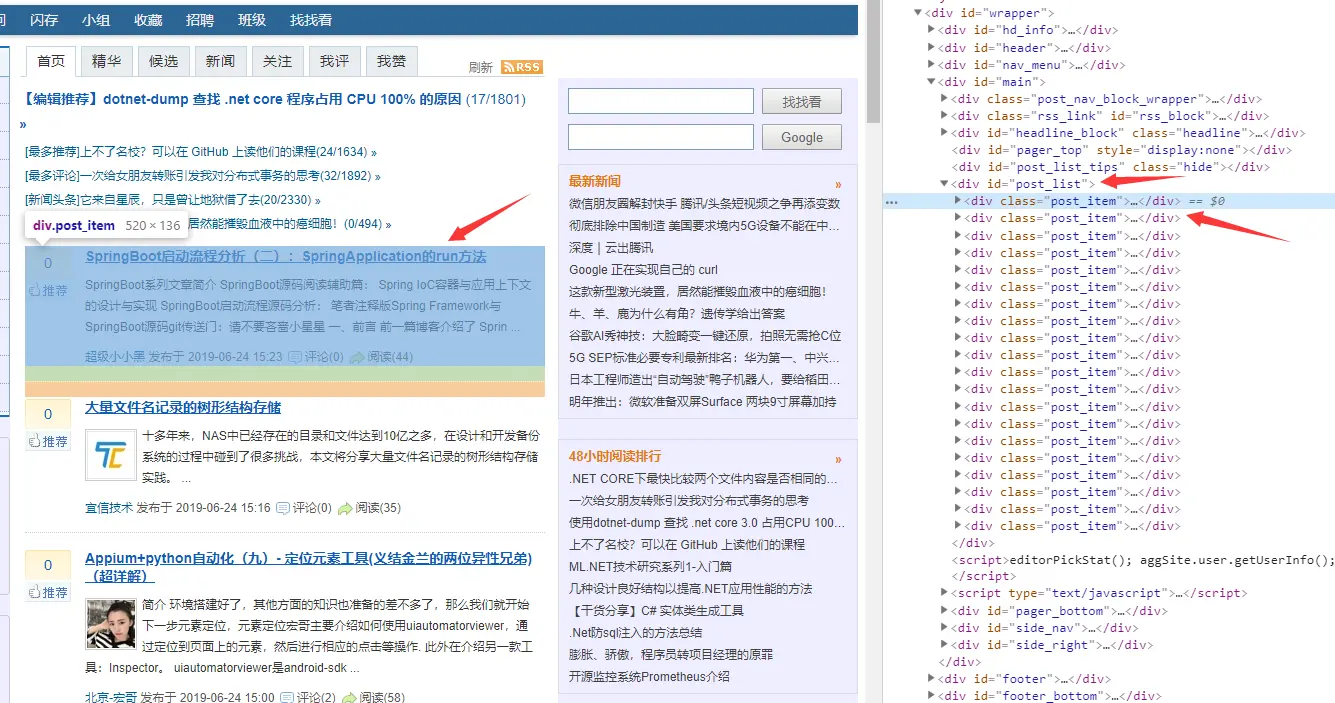Open 招聘 in the top navigation
Image resolution: width=1335 pixels, height=703 pixels.
(x=200, y=20)
